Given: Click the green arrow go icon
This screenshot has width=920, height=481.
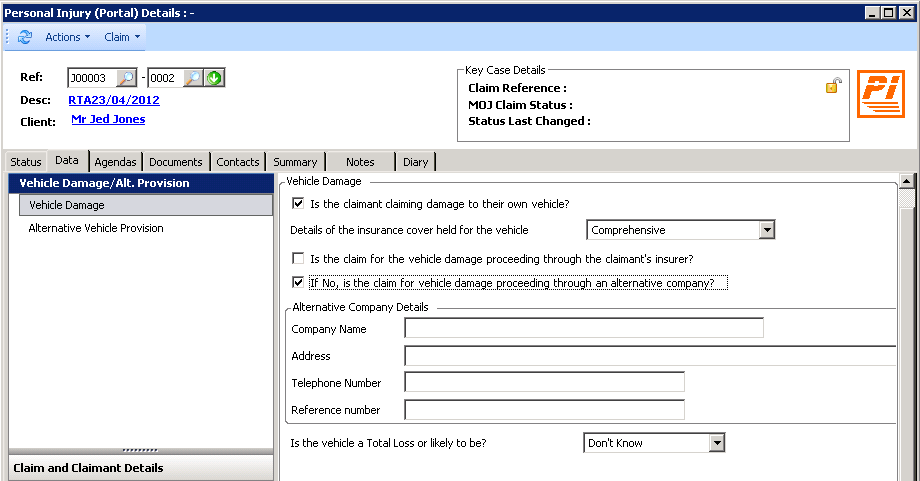Looking at the screenshot, I should [x=214, y=77].
